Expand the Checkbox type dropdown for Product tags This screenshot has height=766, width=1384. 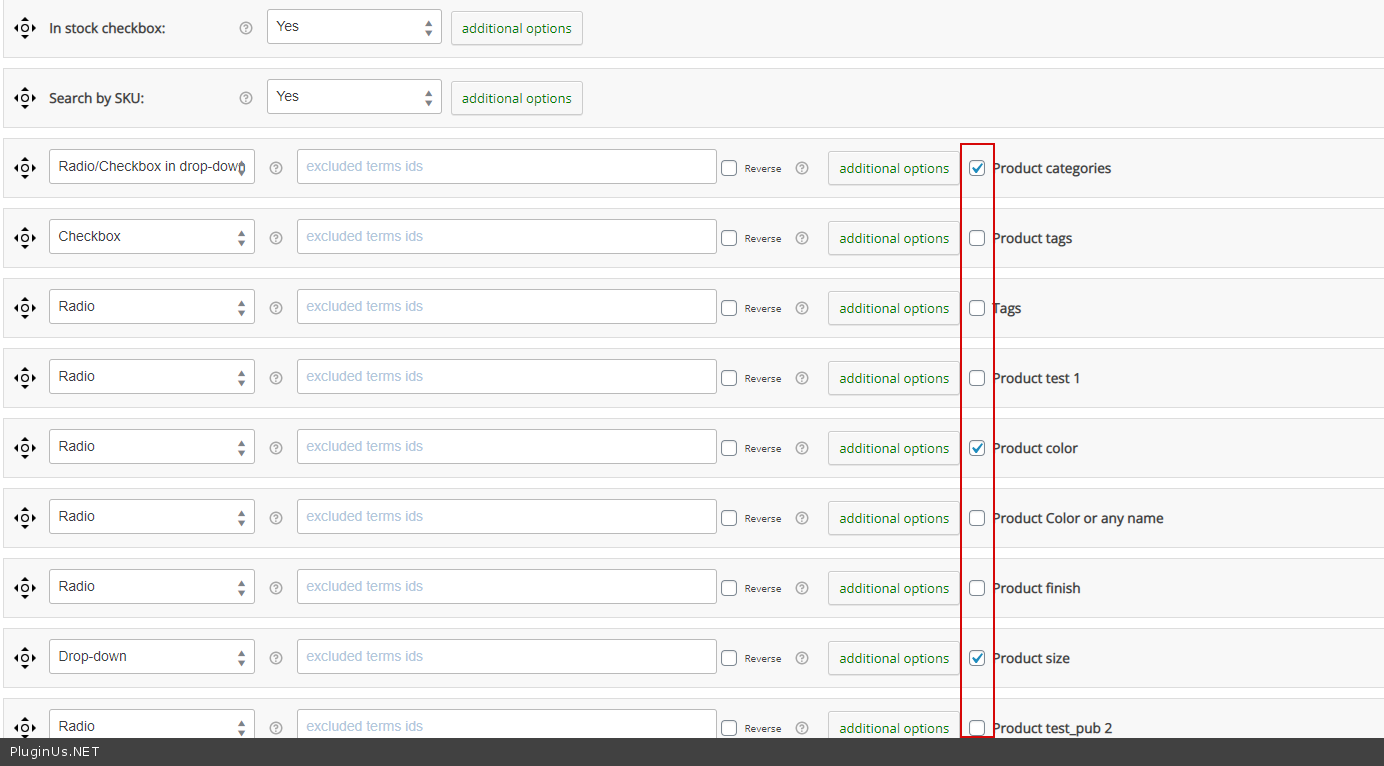(x=152, y=237)
